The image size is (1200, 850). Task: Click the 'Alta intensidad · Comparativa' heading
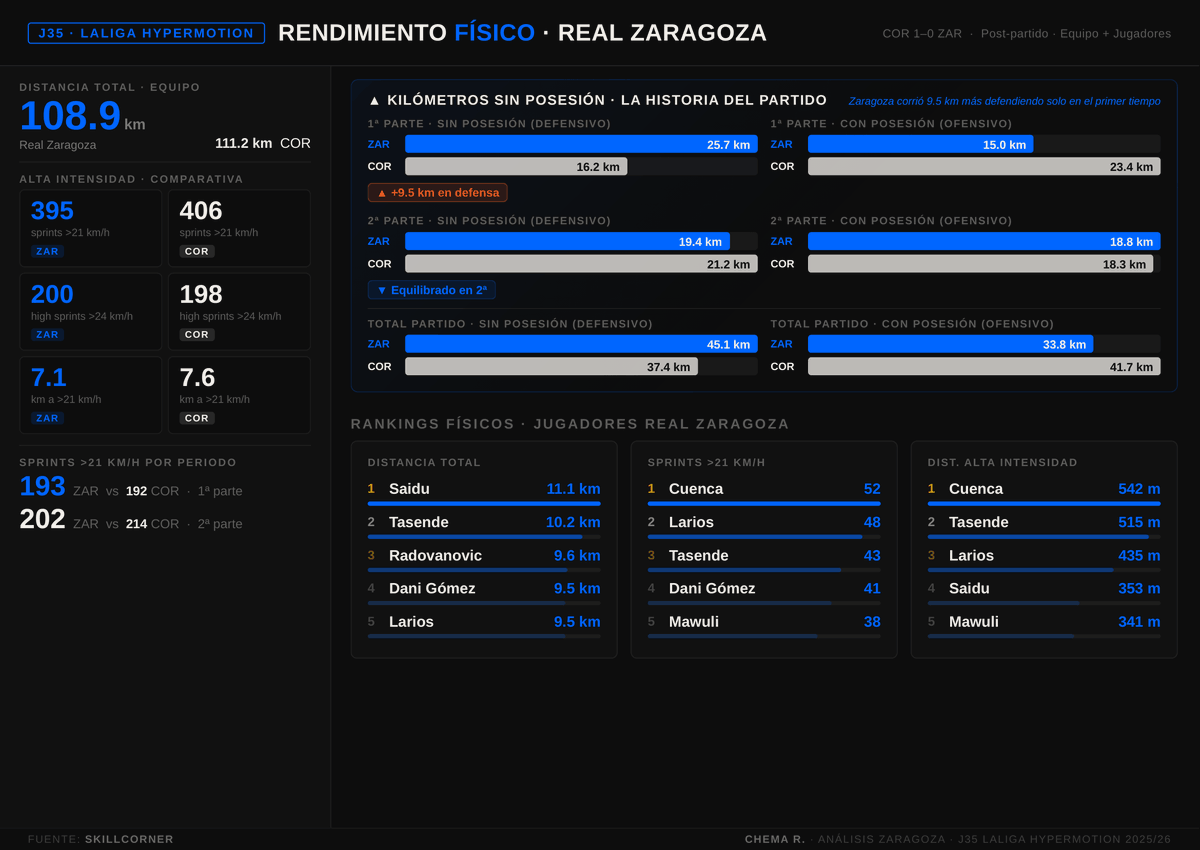[131, 179]
